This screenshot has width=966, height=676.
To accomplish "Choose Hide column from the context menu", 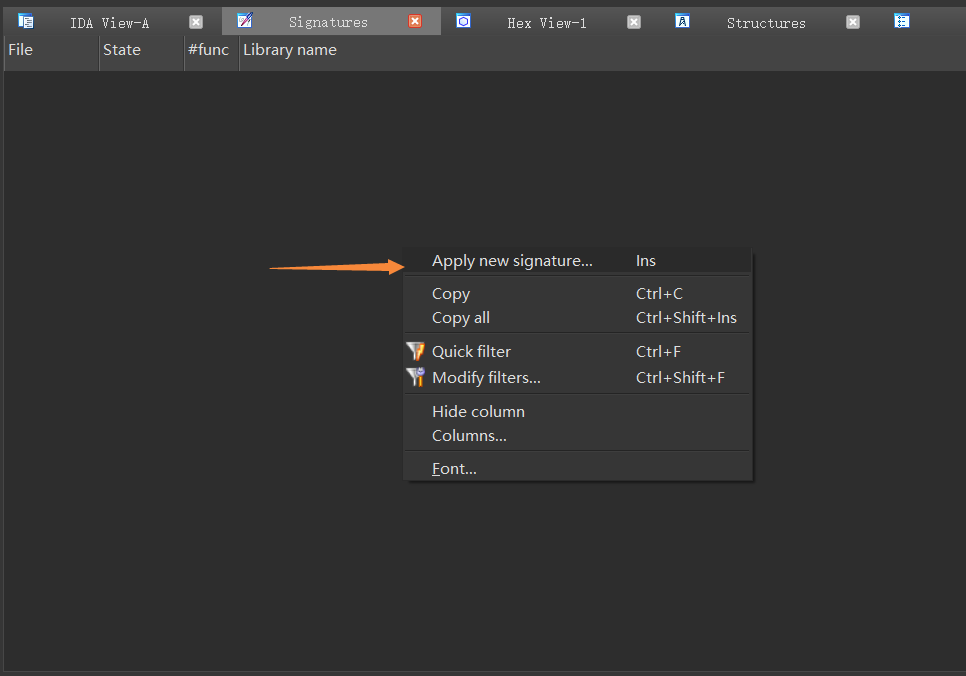I will [478, 412].
